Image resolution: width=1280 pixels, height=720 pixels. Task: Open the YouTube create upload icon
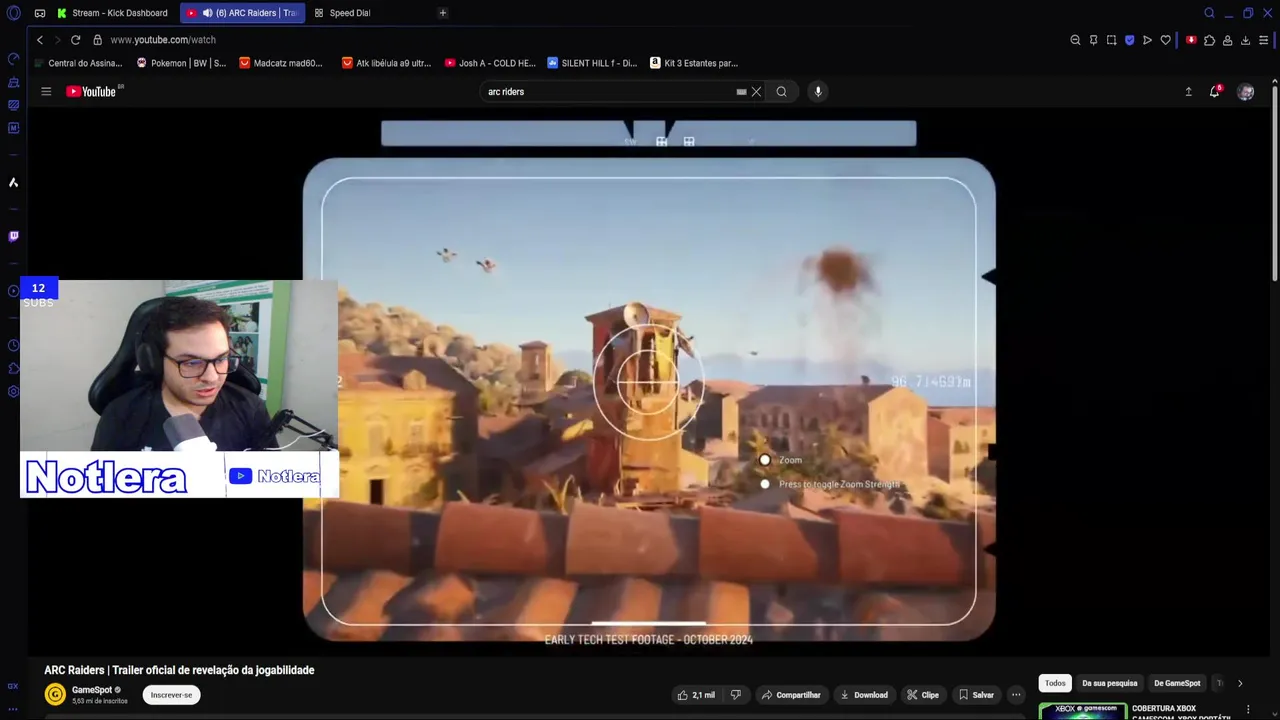pyautogui.click(x=1188, y=91)
